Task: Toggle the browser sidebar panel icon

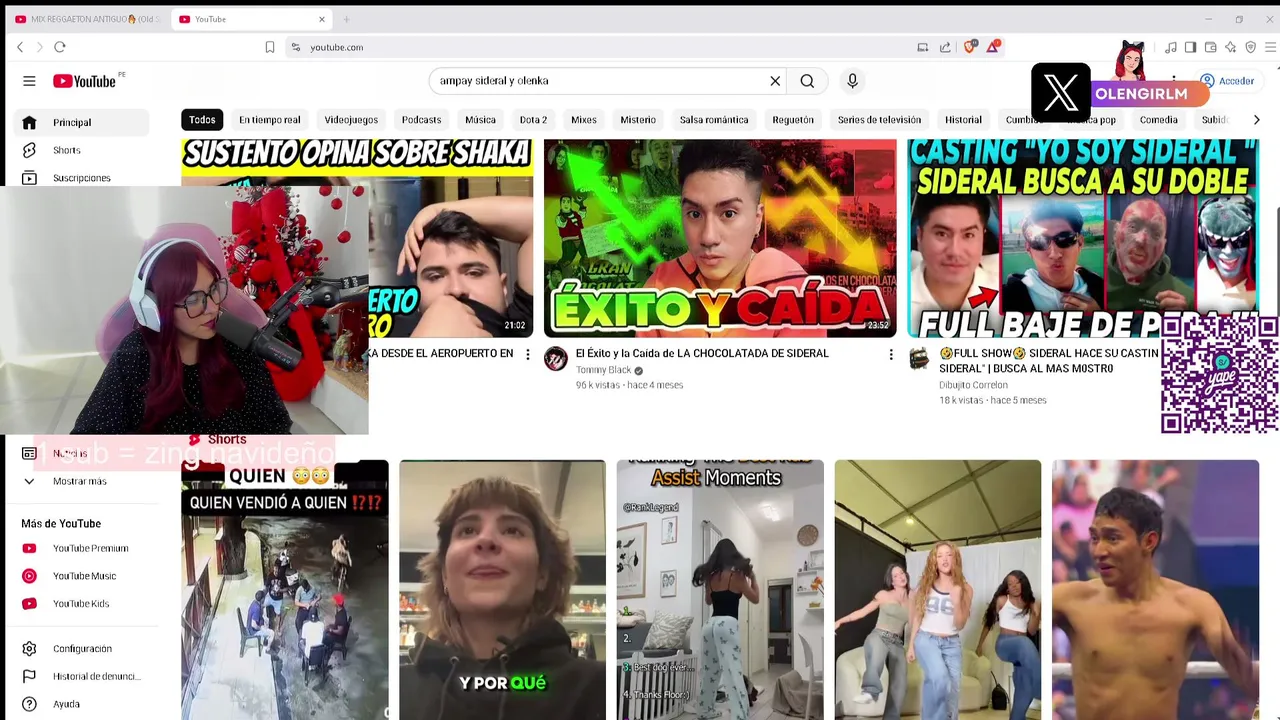Action: point(1190,47)
